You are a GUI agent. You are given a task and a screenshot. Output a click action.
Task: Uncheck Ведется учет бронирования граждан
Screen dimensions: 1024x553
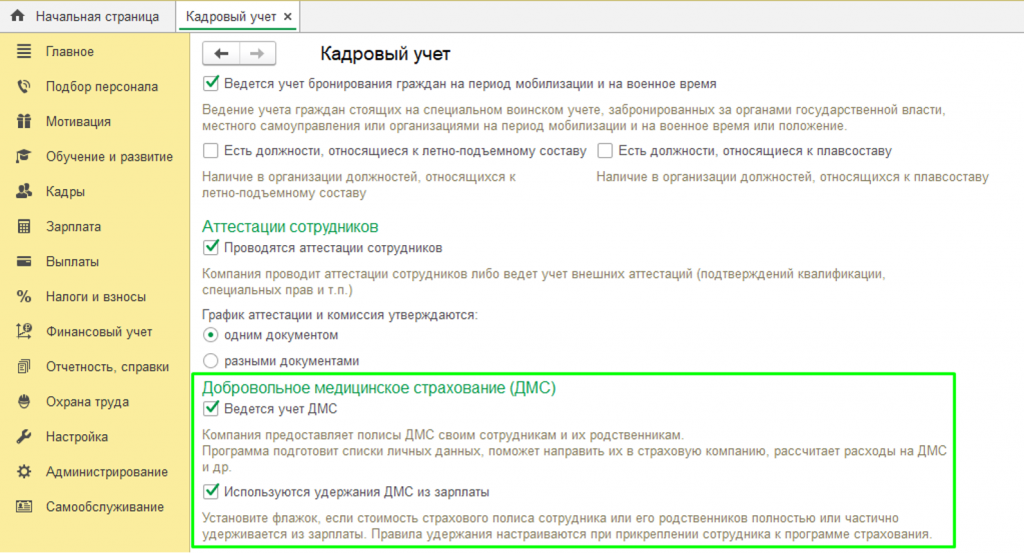tap(211, 83)
